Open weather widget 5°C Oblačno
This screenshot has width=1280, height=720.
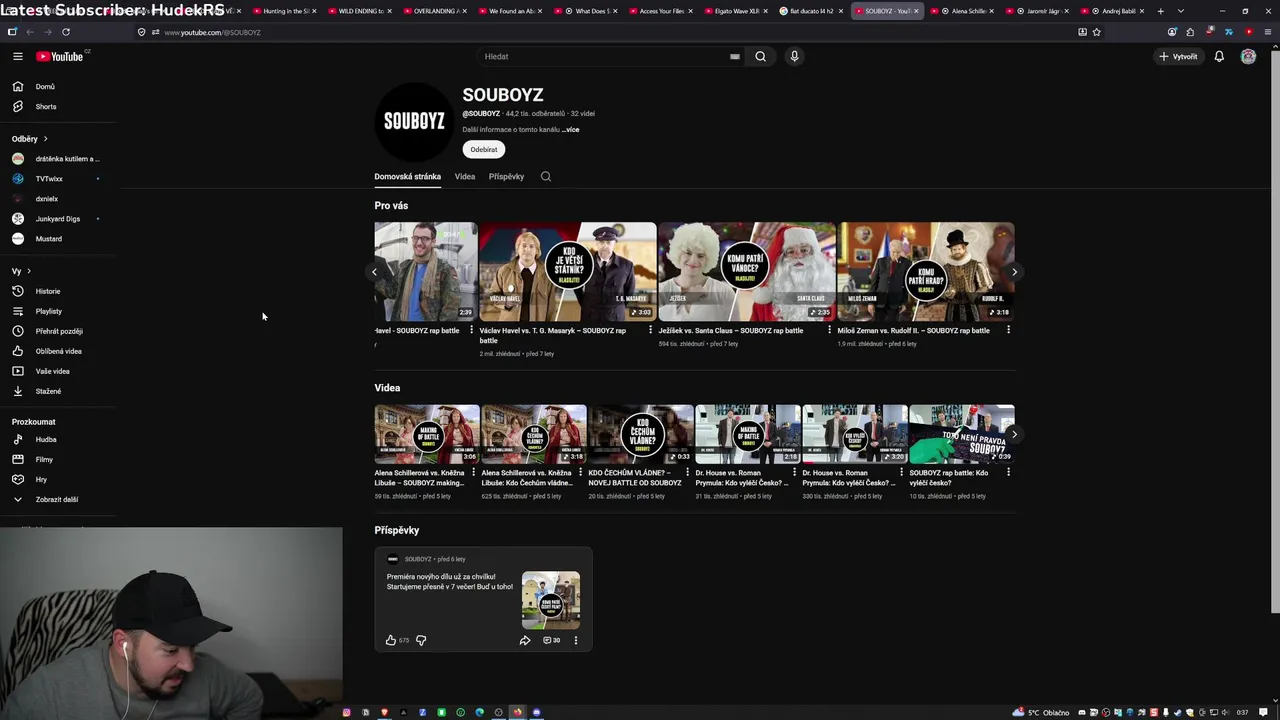tap(1041, 712)
